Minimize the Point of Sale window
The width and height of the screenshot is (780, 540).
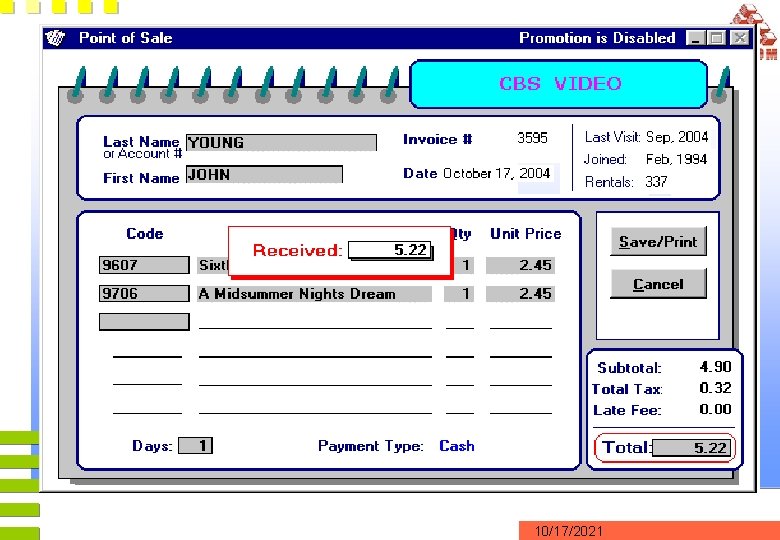695,38
